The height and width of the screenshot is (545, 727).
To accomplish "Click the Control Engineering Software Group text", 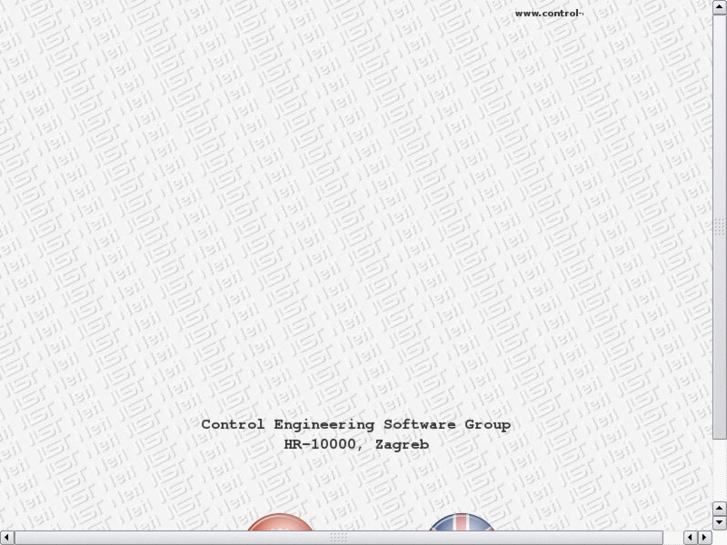I will [356, 425].
